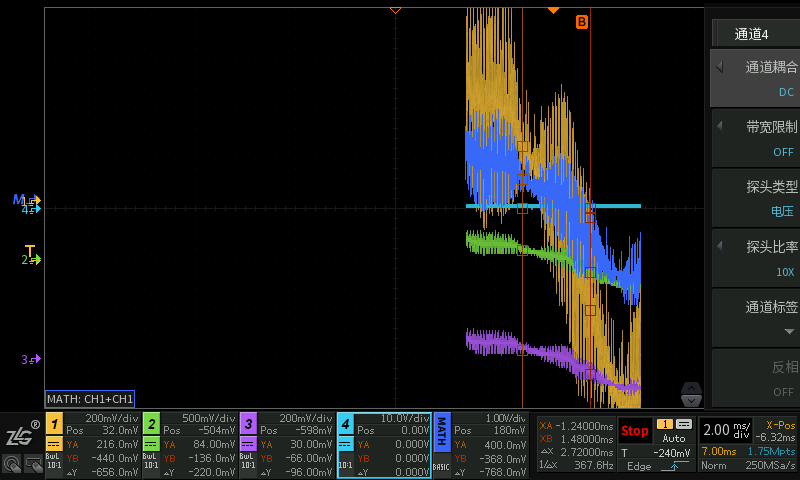This screenshot has height=480, width=800.
Task: Select the cyan channel 4 indicator
Action: [345, 423]
